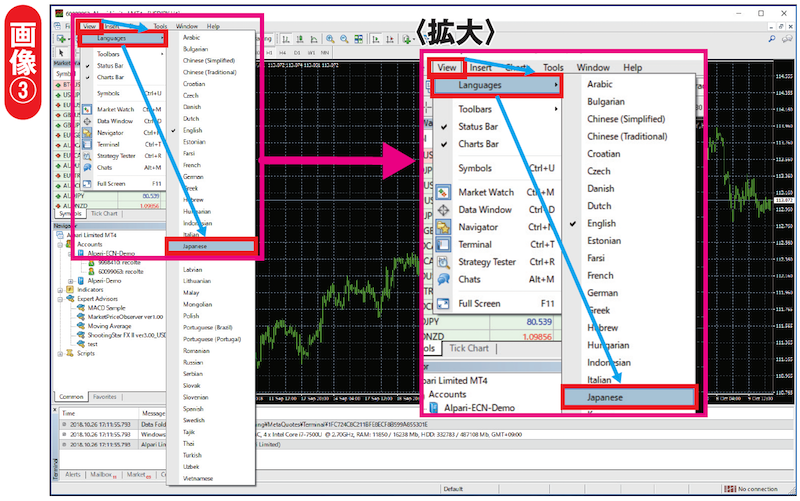Expand the Alpari-Demo node in Navigator
The height and width of the screenshot is (501, 800).
pyautogui.click(x=70, y=281)
